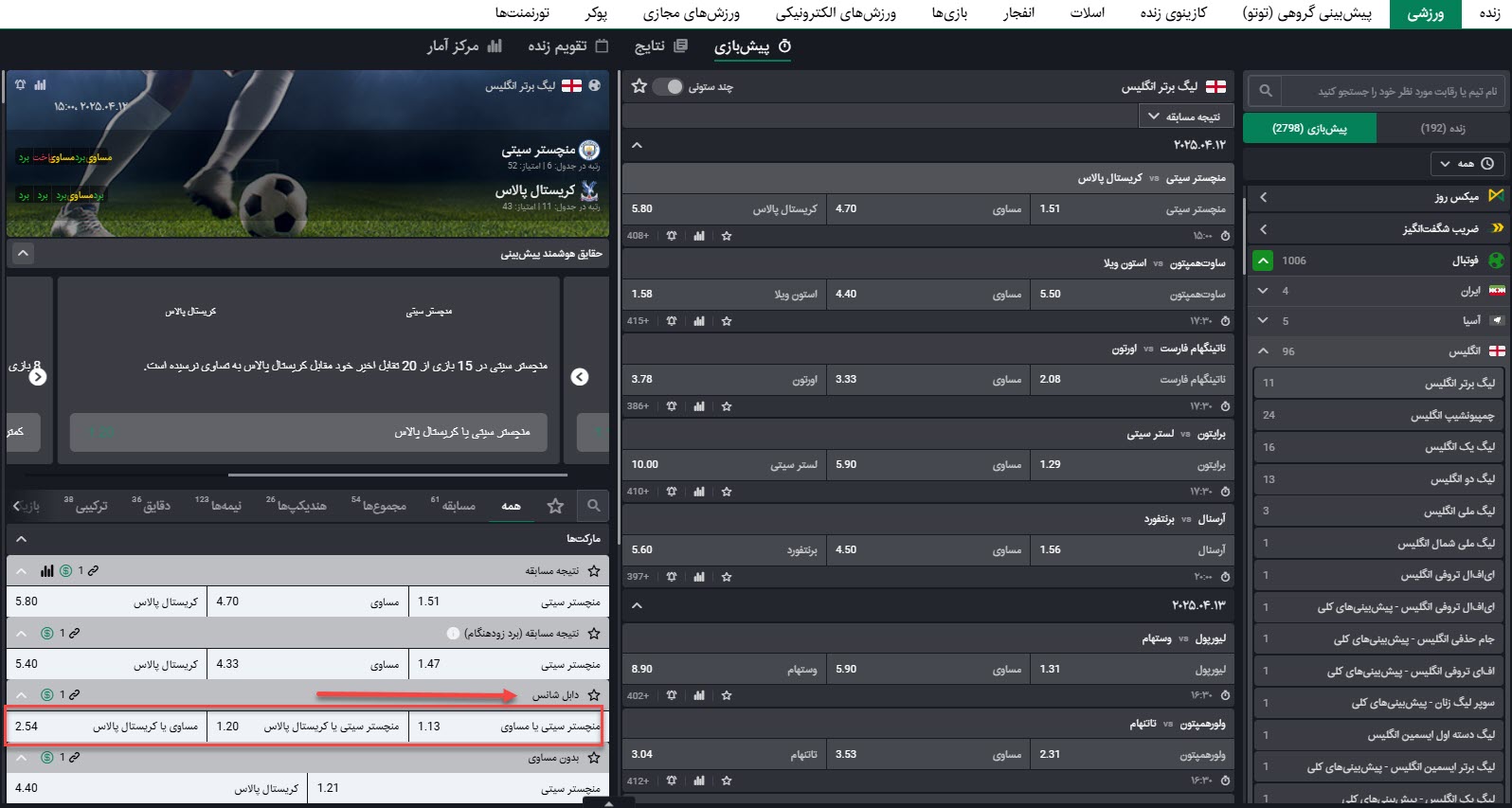Open statistics for Manchester City vs Crystal Palace match
The image size is (1512, 808).
coord(699,236)
